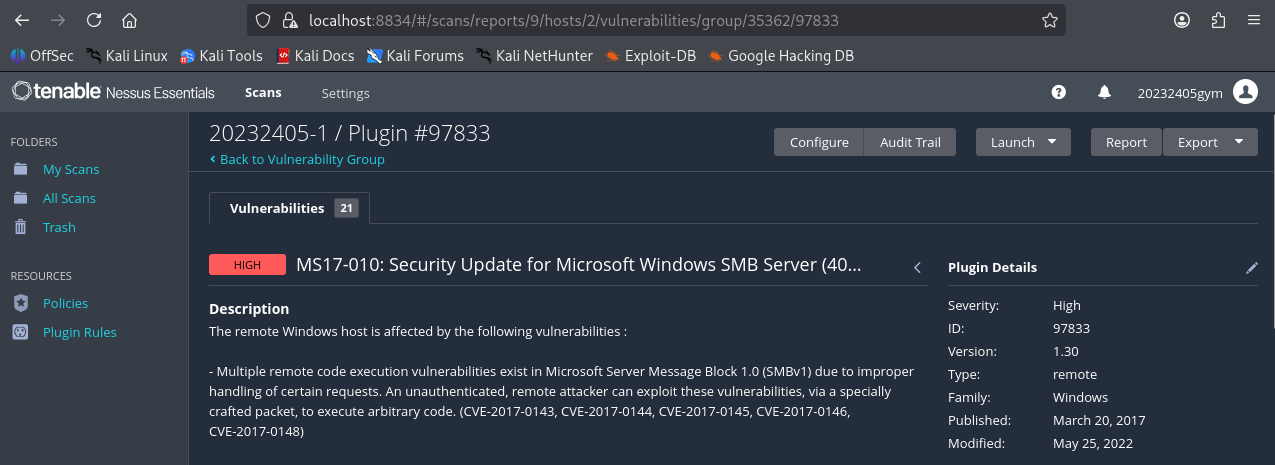Click the browser address bar
Viewport: 1275px width, 465px height.
coord(650,20)
